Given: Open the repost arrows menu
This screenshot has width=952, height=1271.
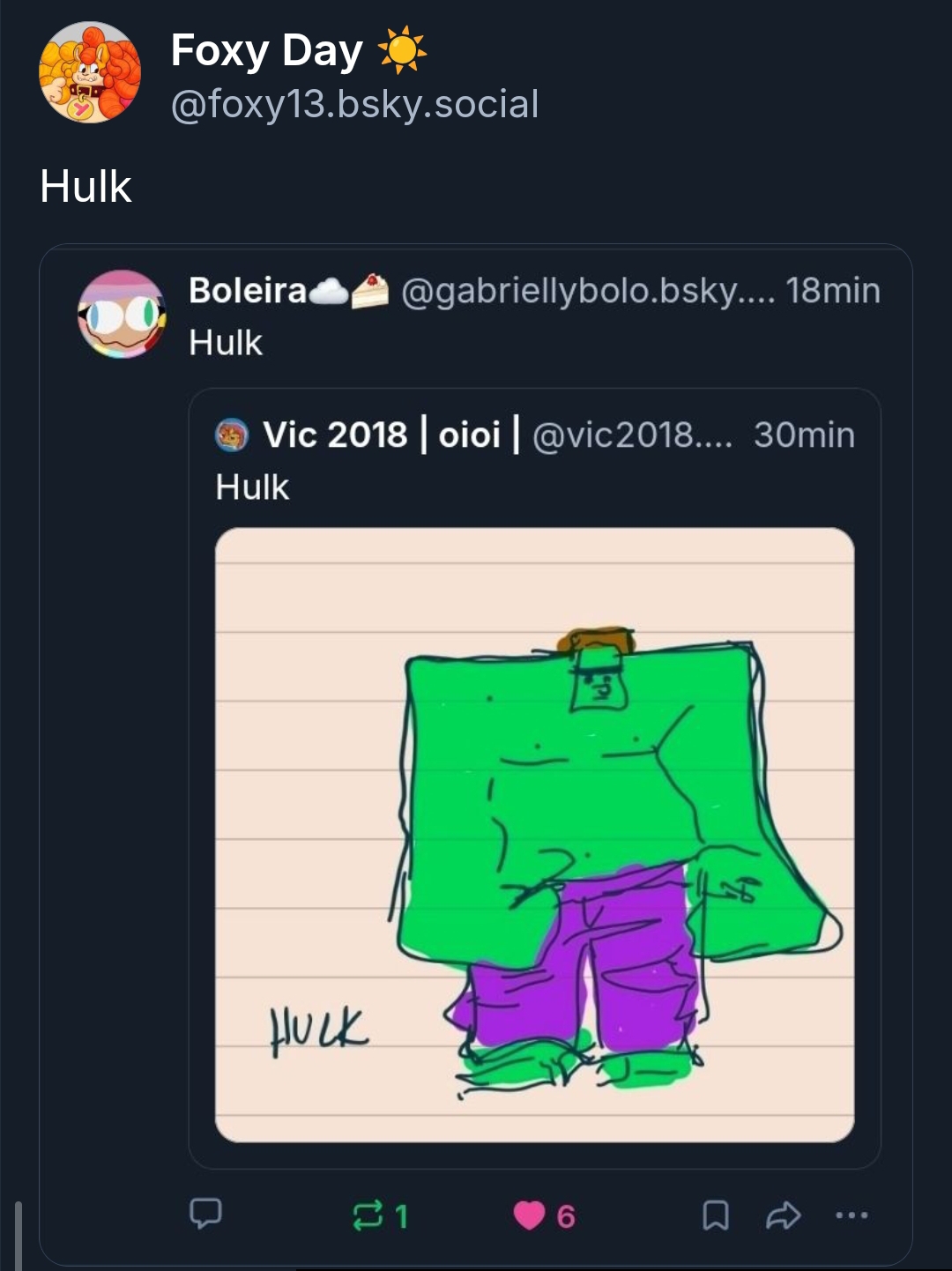Looking at the screenshot, I should pos(368,1215).
